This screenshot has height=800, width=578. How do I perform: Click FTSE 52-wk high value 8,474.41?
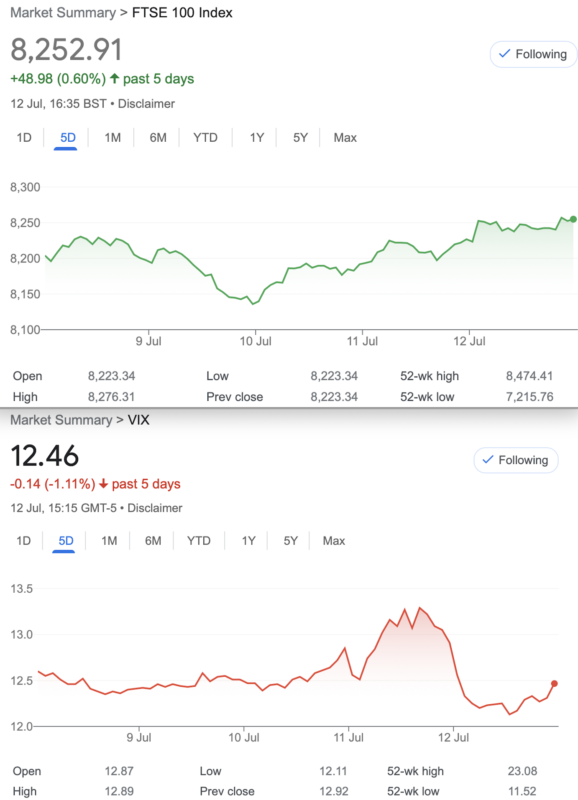coord(529,377)
